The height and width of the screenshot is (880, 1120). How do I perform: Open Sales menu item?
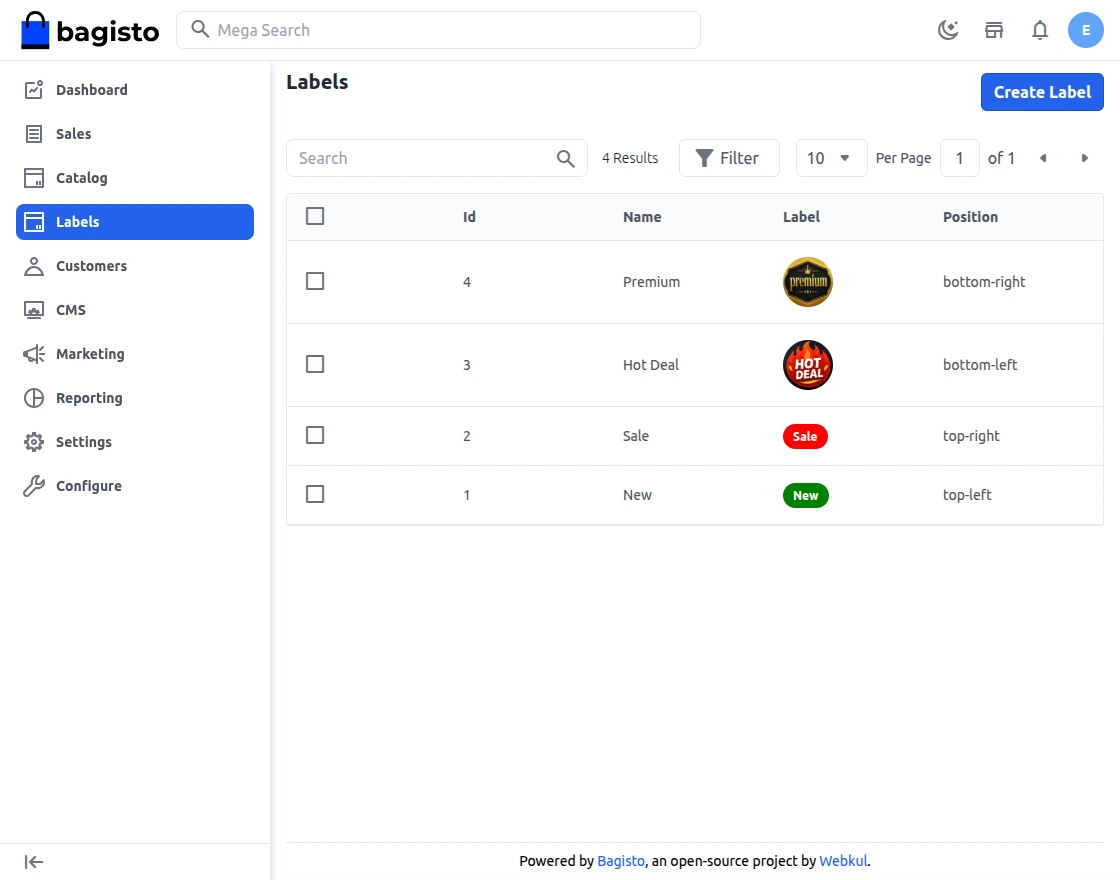point(135,134)
